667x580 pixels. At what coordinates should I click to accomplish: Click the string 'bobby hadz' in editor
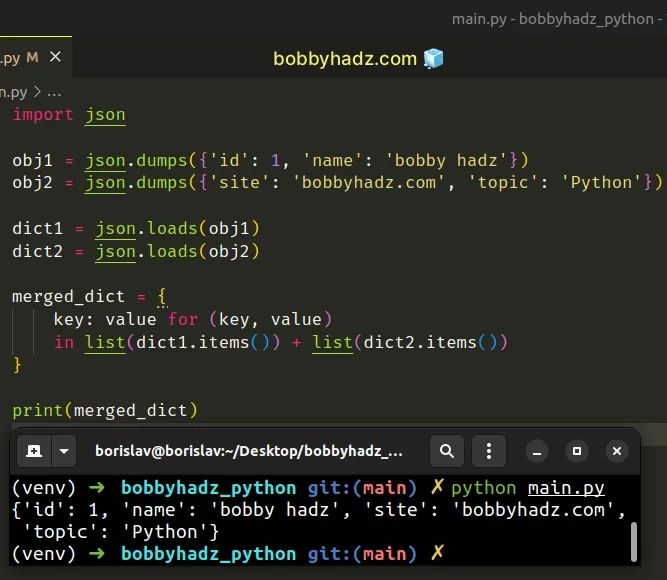[446, 160]
